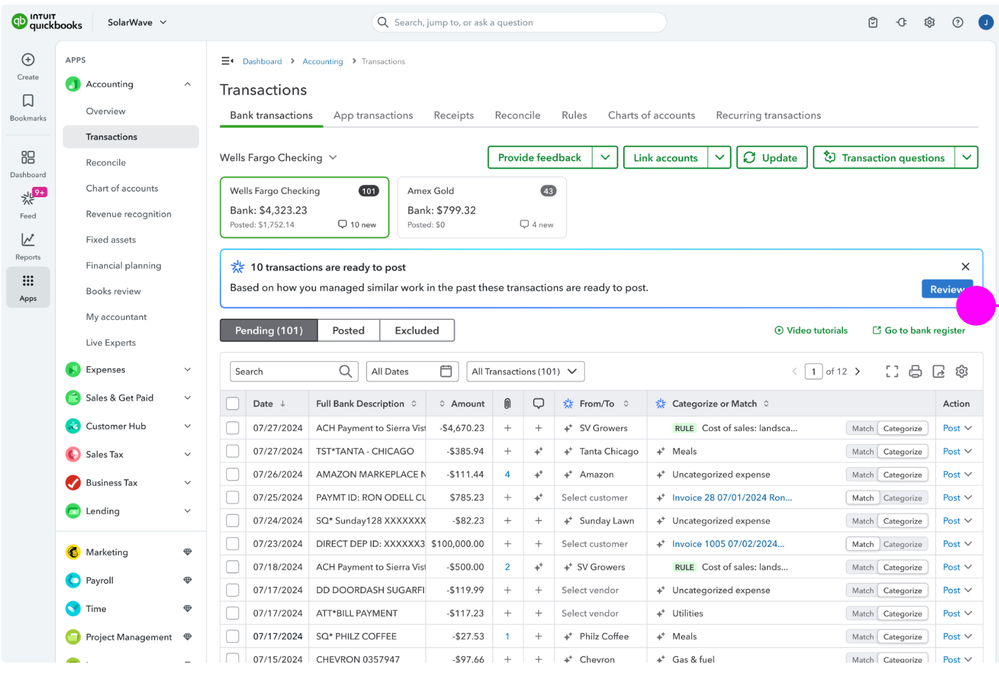Open Invoice 28 07/01/2024 link

pos(732,498)
